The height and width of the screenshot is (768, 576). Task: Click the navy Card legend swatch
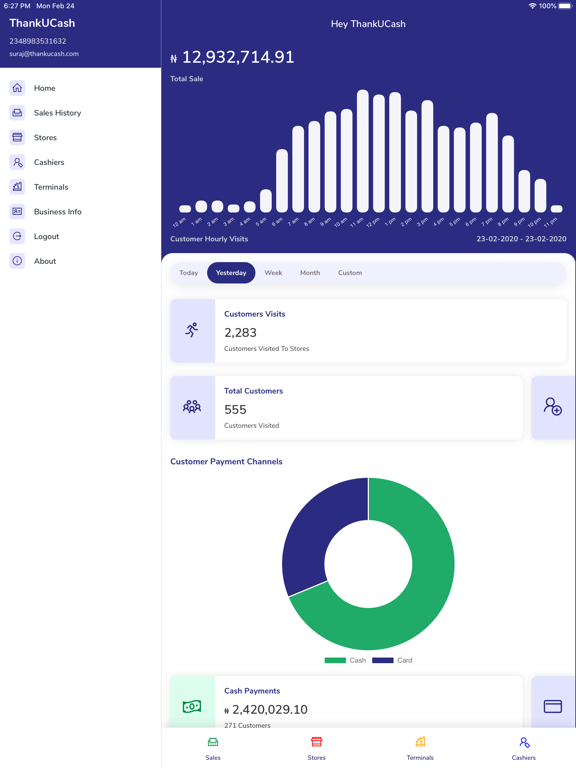[x=383, y=660]
